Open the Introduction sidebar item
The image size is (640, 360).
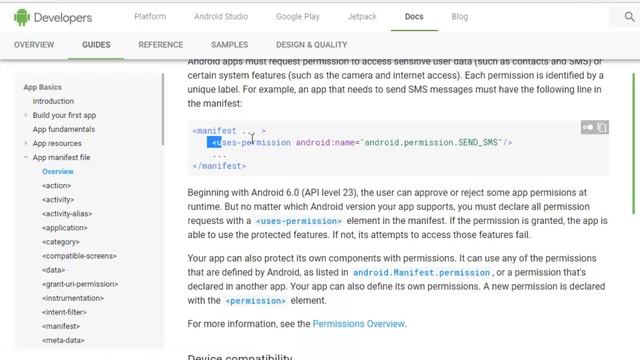pos(53,101)
